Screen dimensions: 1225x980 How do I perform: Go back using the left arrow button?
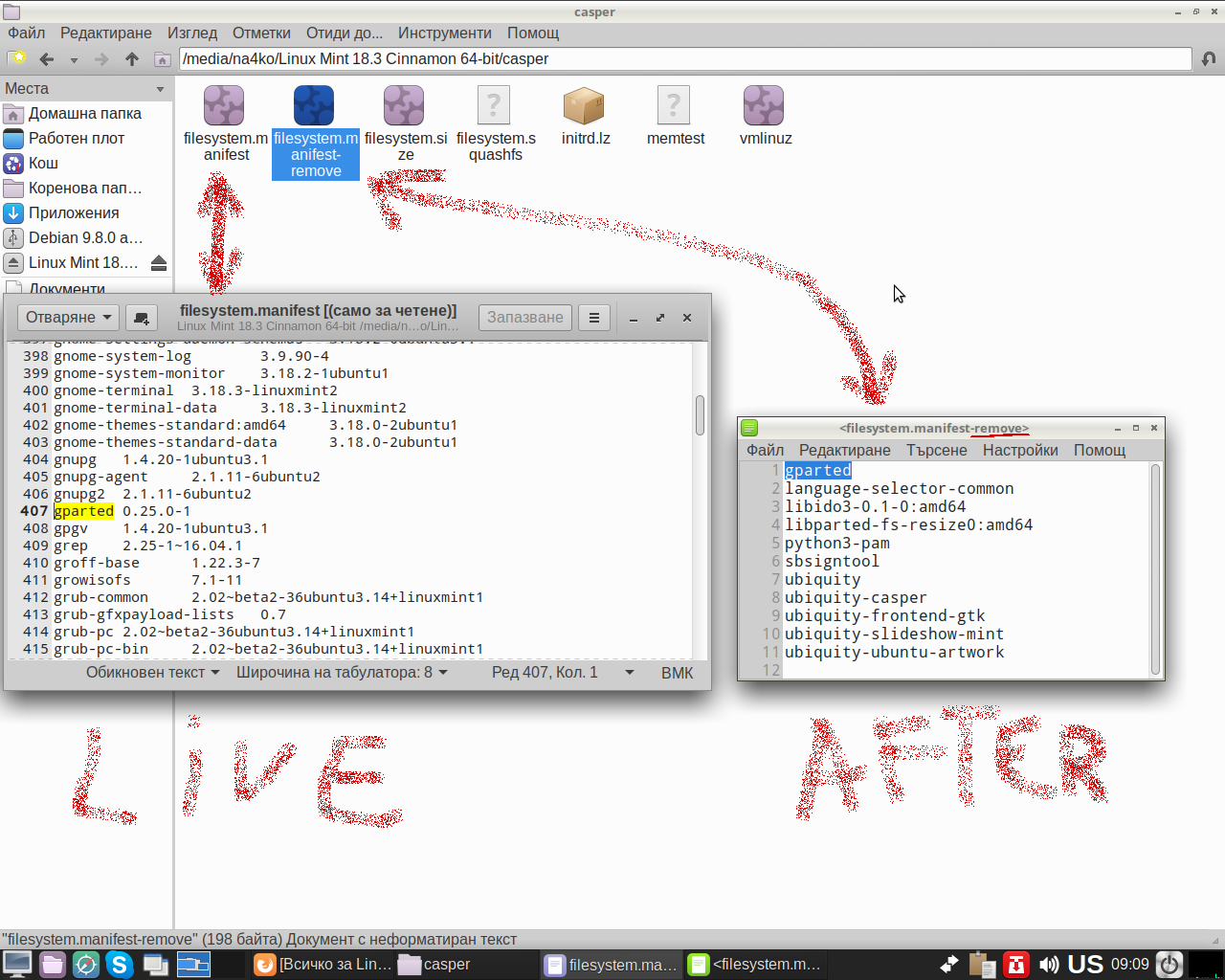pyautogui.click(x=46, y=59)
